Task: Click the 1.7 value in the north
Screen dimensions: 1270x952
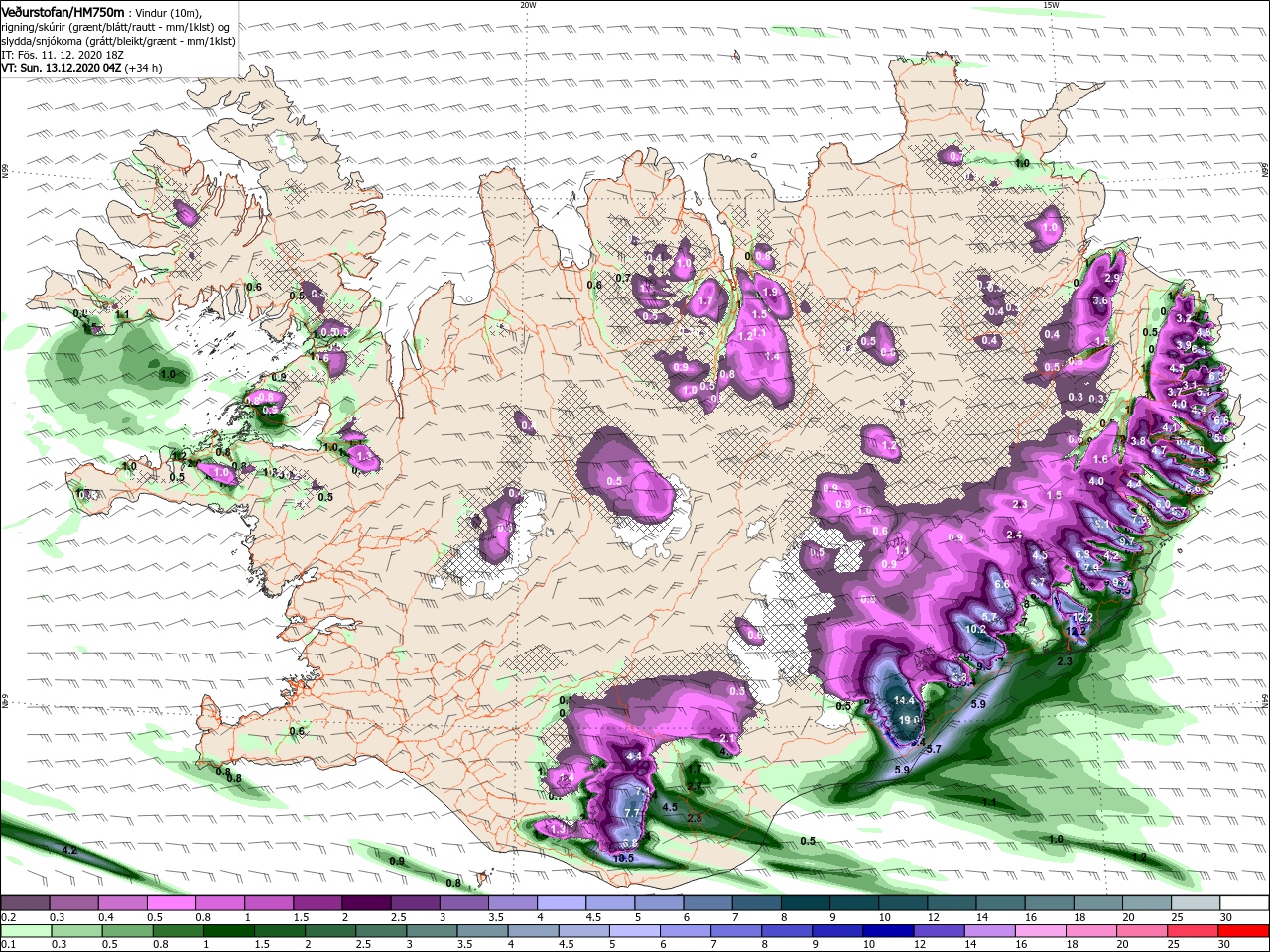Action: [707, 300]
